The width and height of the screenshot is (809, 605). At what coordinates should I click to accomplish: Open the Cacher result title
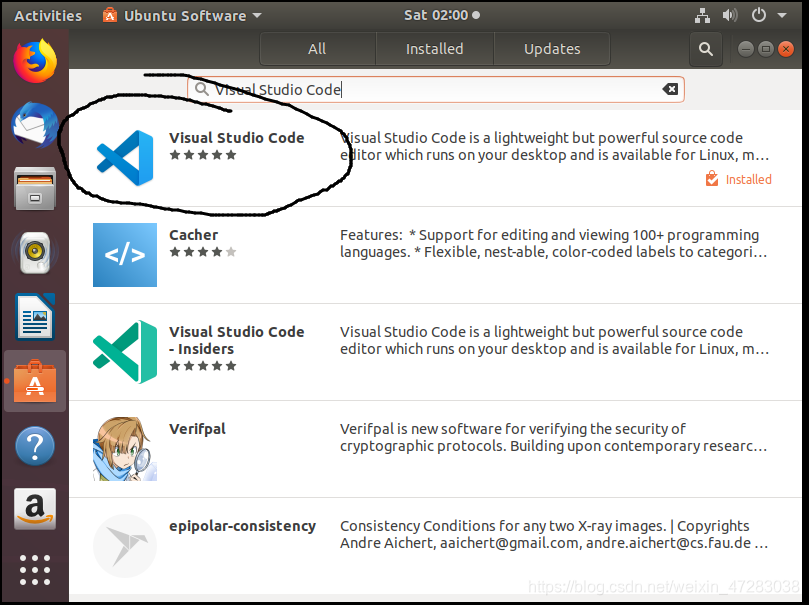[193, 235]
